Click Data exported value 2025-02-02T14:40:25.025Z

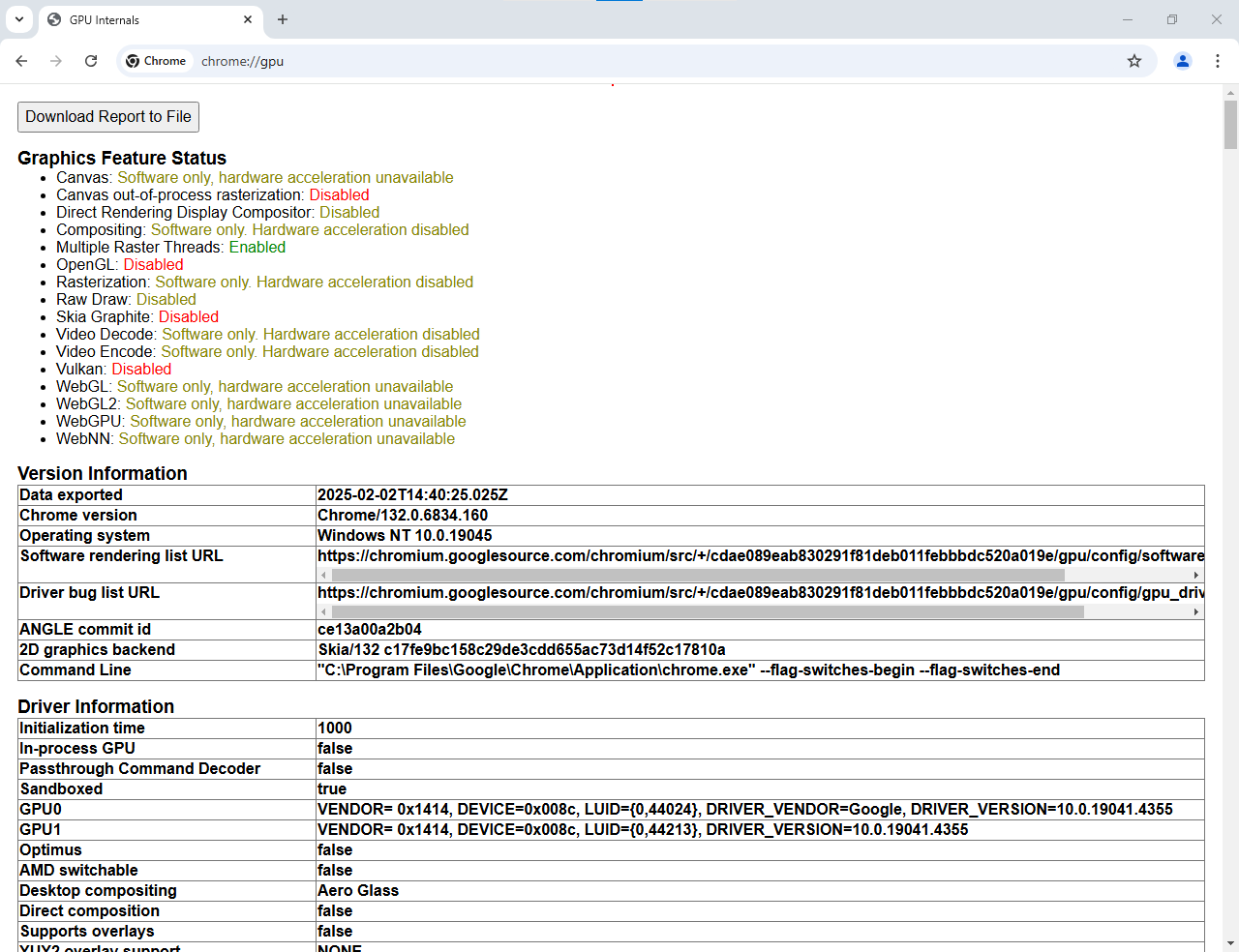coord(412,495)
